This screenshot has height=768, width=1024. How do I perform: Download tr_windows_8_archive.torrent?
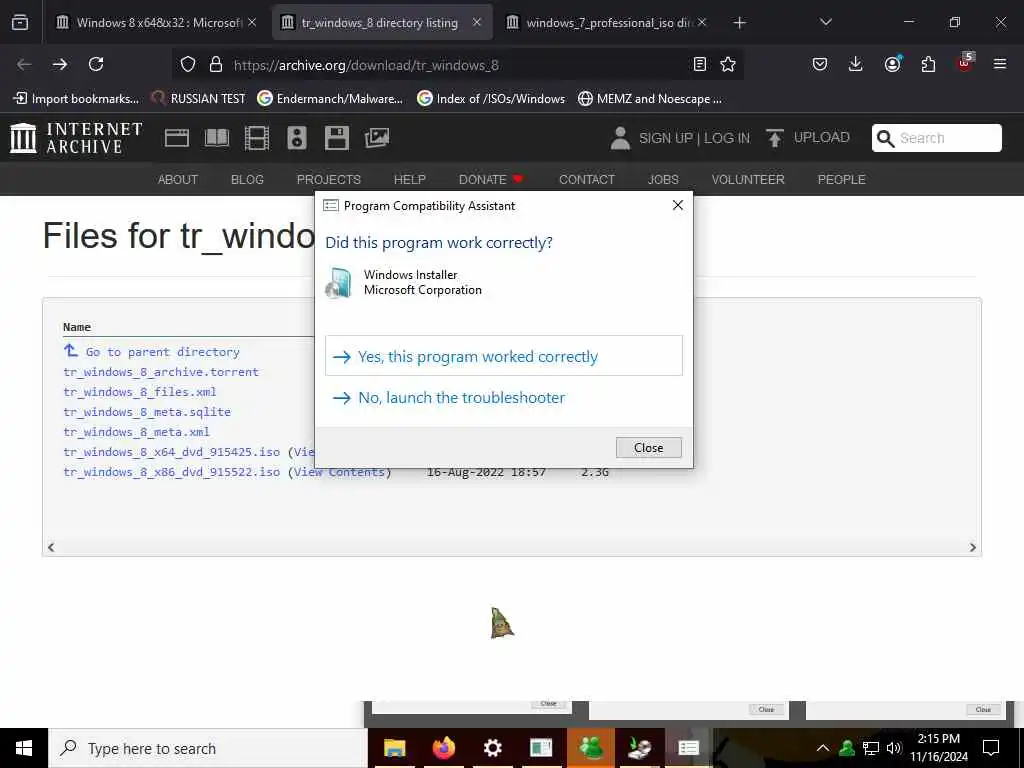click(x=161, y=372)
